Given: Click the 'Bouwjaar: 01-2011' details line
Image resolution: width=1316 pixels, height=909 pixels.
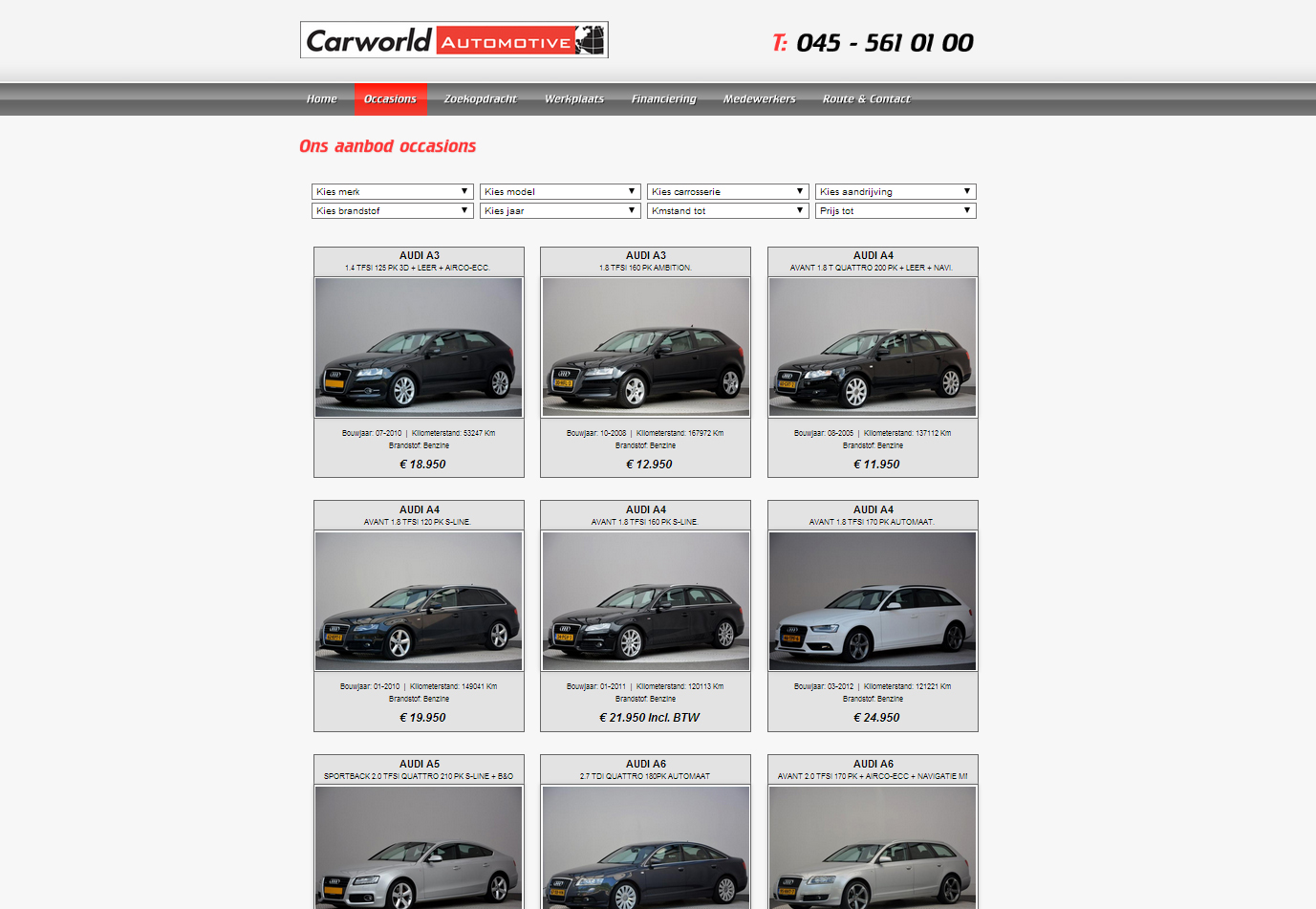Looking at the screenshot, I should pyautogui.click(x=645, y=687).
